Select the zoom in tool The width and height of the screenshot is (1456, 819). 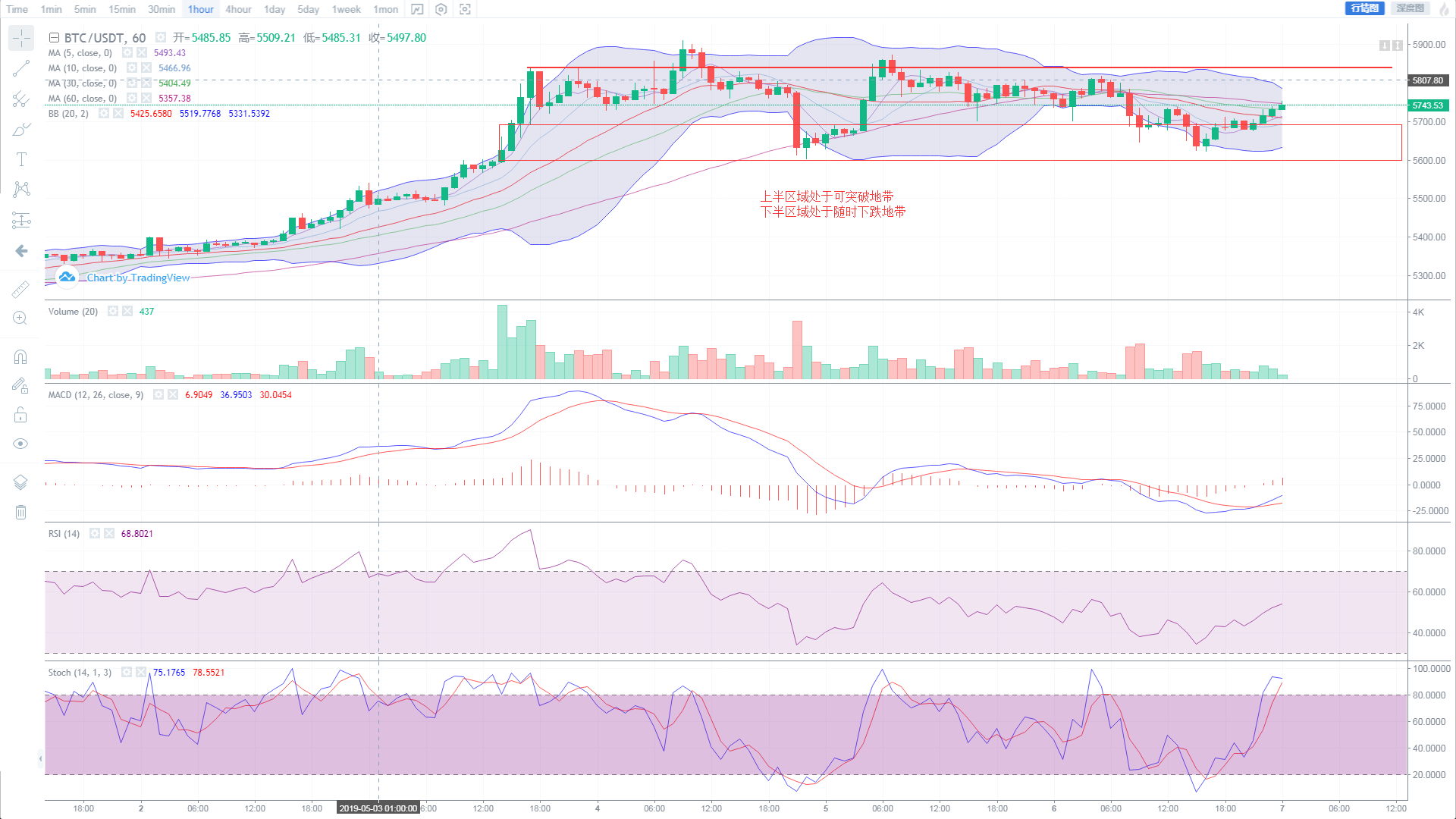point(20,318)
